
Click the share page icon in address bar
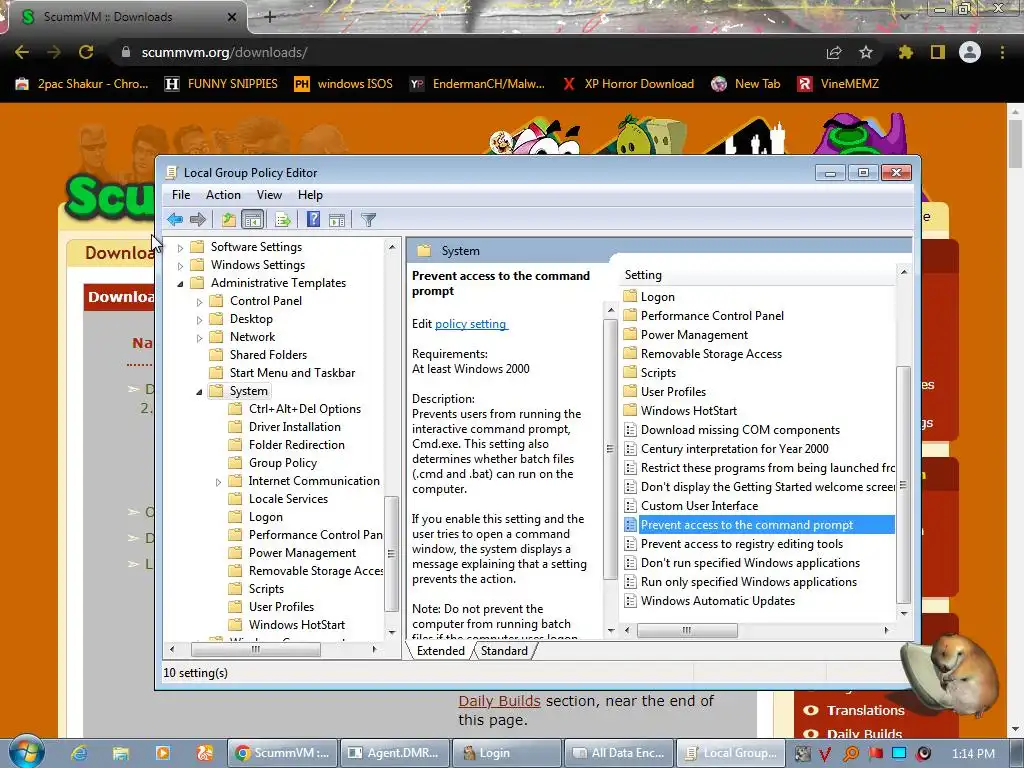tap(834, 52)
